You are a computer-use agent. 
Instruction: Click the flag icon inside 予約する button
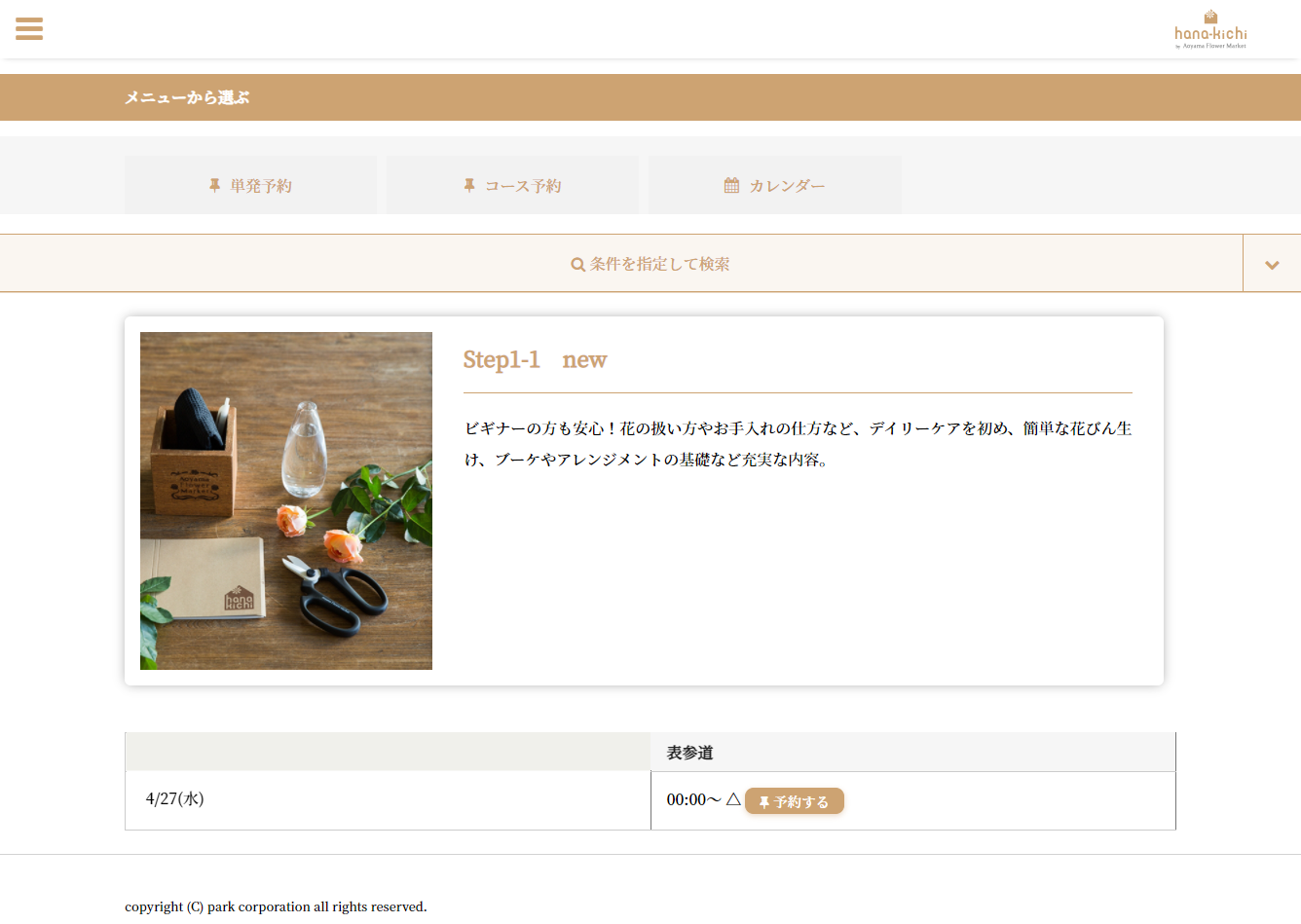pos(766,800)
